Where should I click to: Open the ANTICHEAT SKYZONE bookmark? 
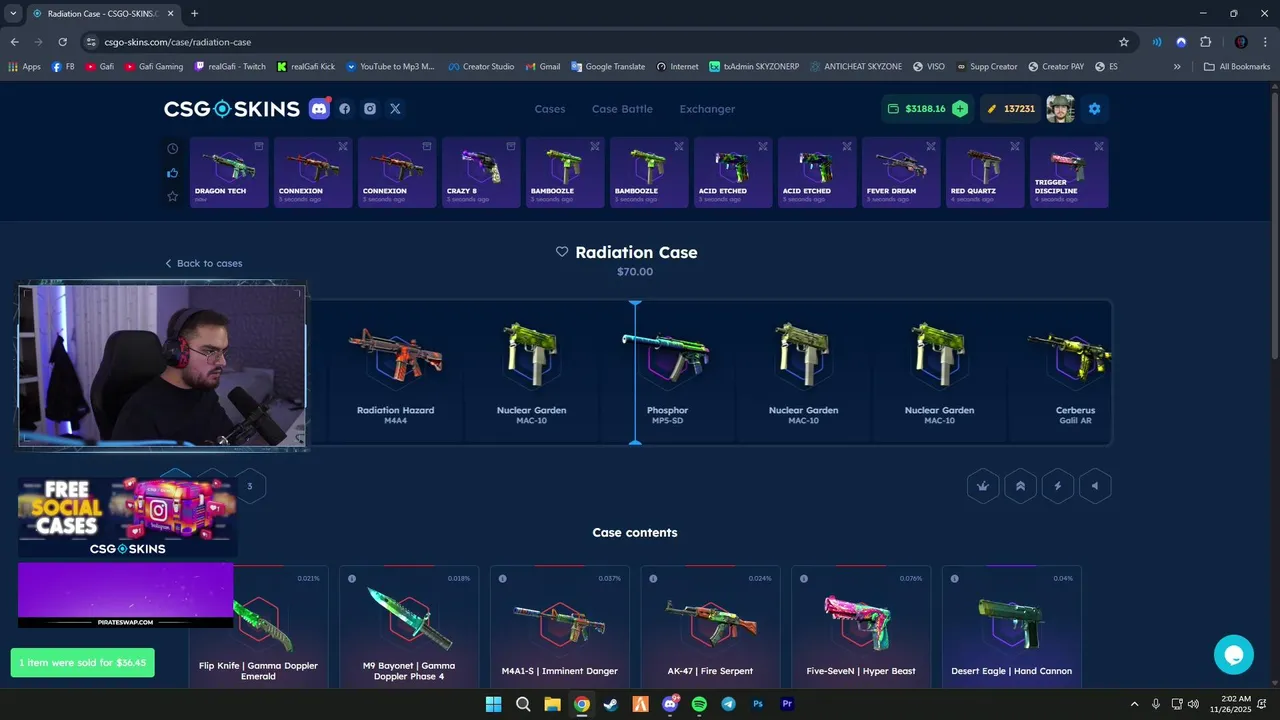[x=855, y=67]
